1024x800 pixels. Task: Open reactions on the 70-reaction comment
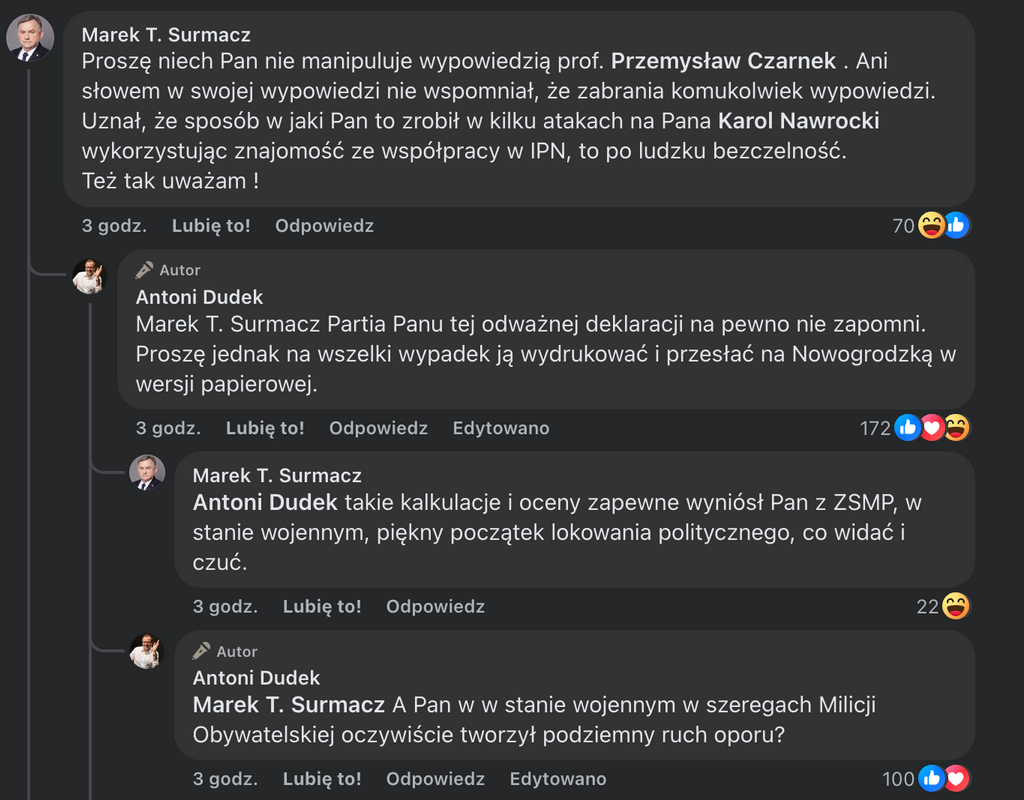[943, 226]
